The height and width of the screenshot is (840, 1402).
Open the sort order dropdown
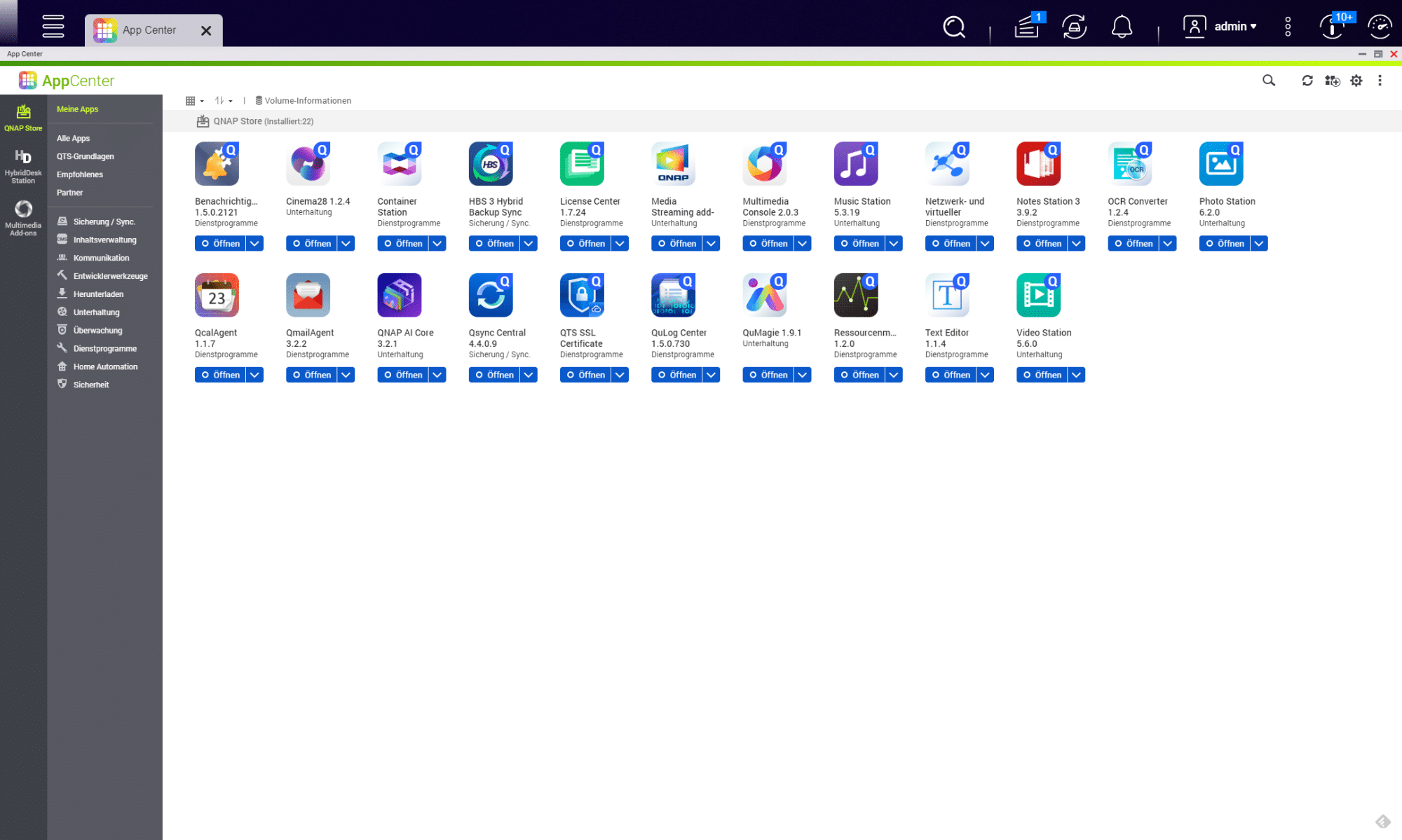[x=224, y=101]
